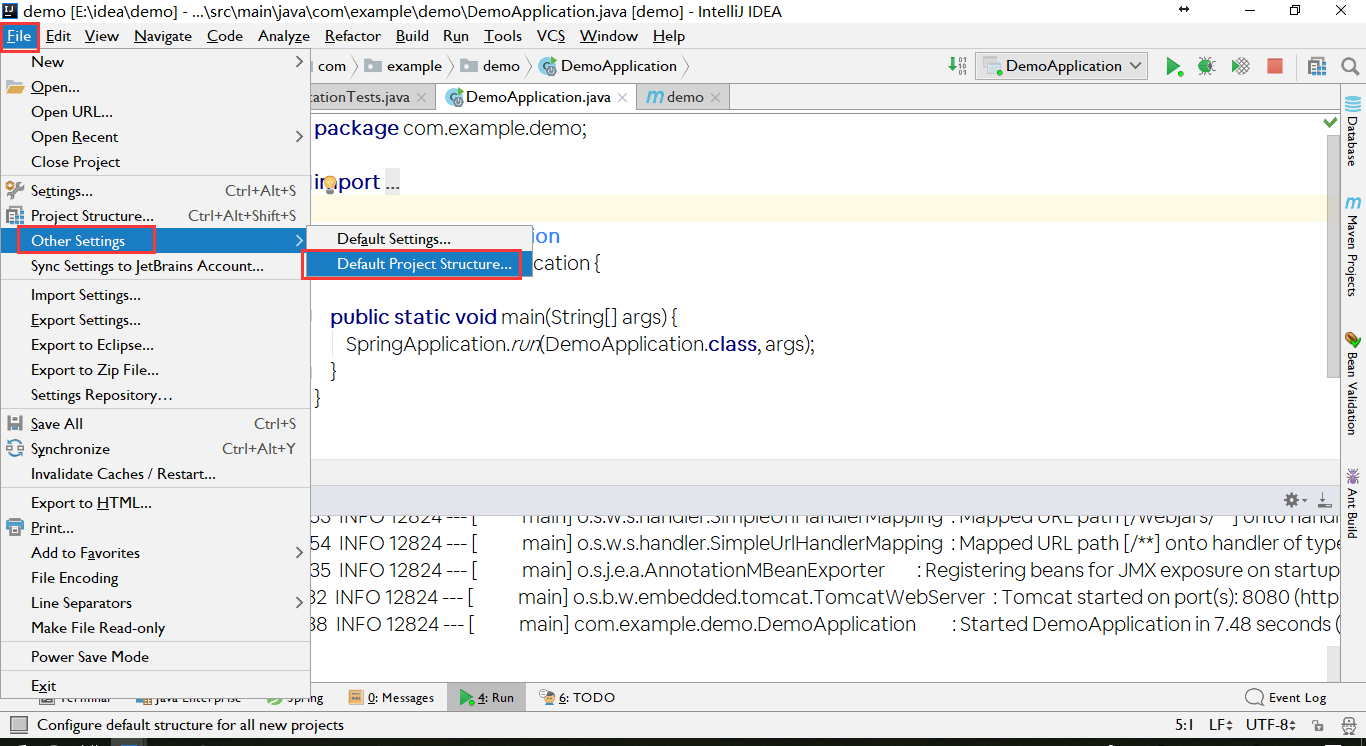This screenshot has width=1366, height=746.
Task: Run DemoApplication with green play icon
Action: [1173, 67]
